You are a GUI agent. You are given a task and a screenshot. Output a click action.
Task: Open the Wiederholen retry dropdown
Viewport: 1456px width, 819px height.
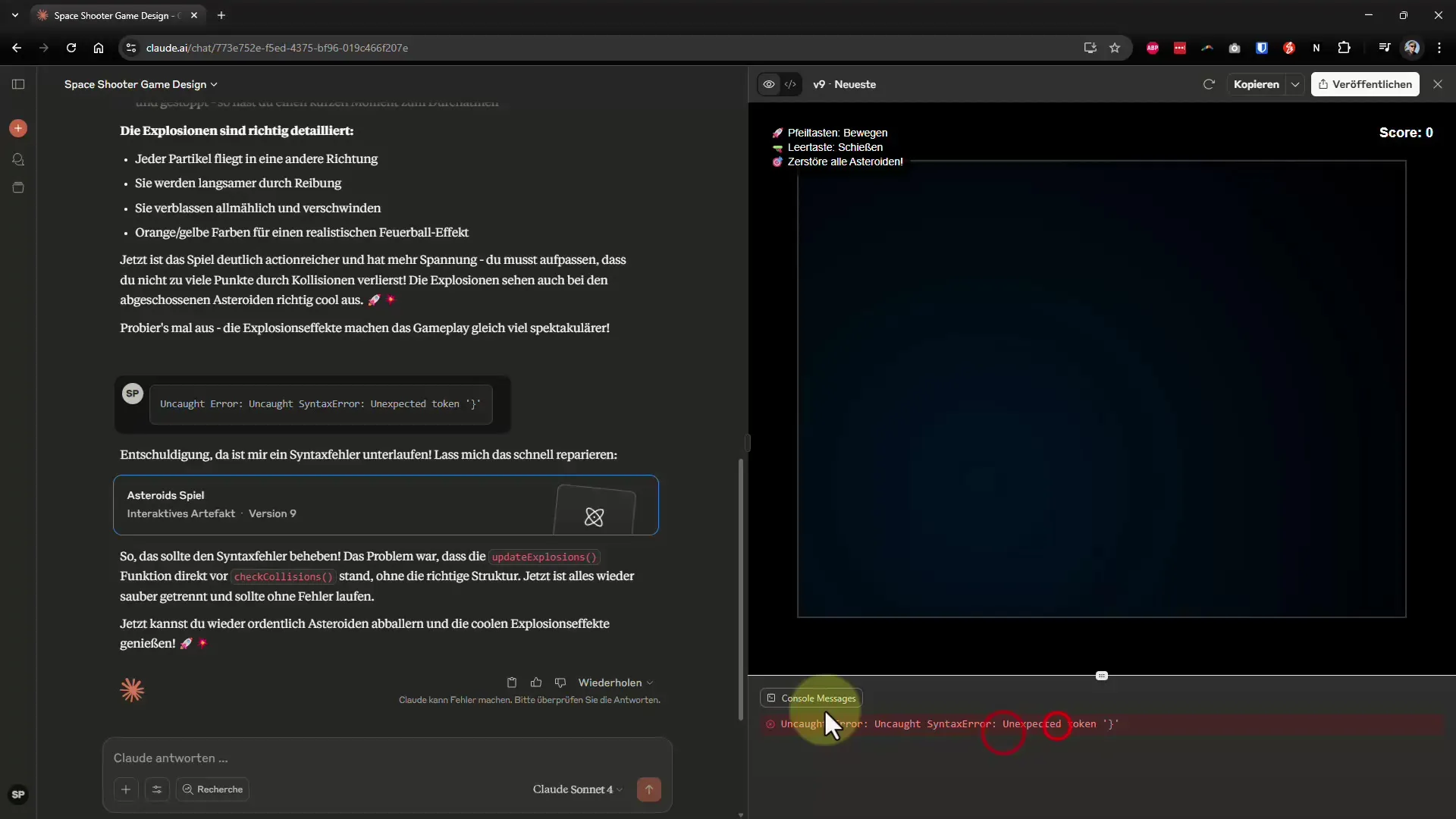tap(616, 682)
